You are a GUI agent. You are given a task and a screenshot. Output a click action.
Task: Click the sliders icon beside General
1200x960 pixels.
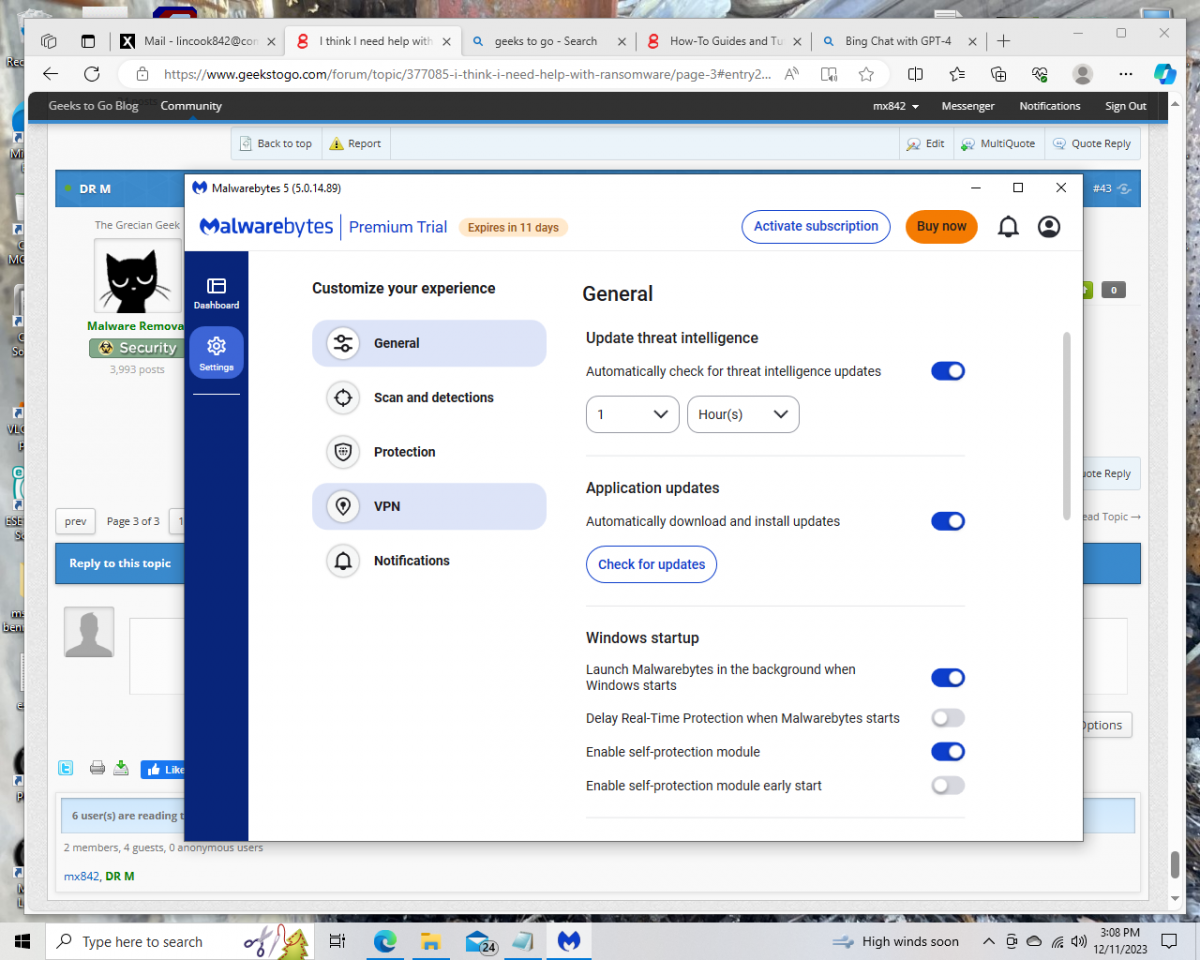343,343
